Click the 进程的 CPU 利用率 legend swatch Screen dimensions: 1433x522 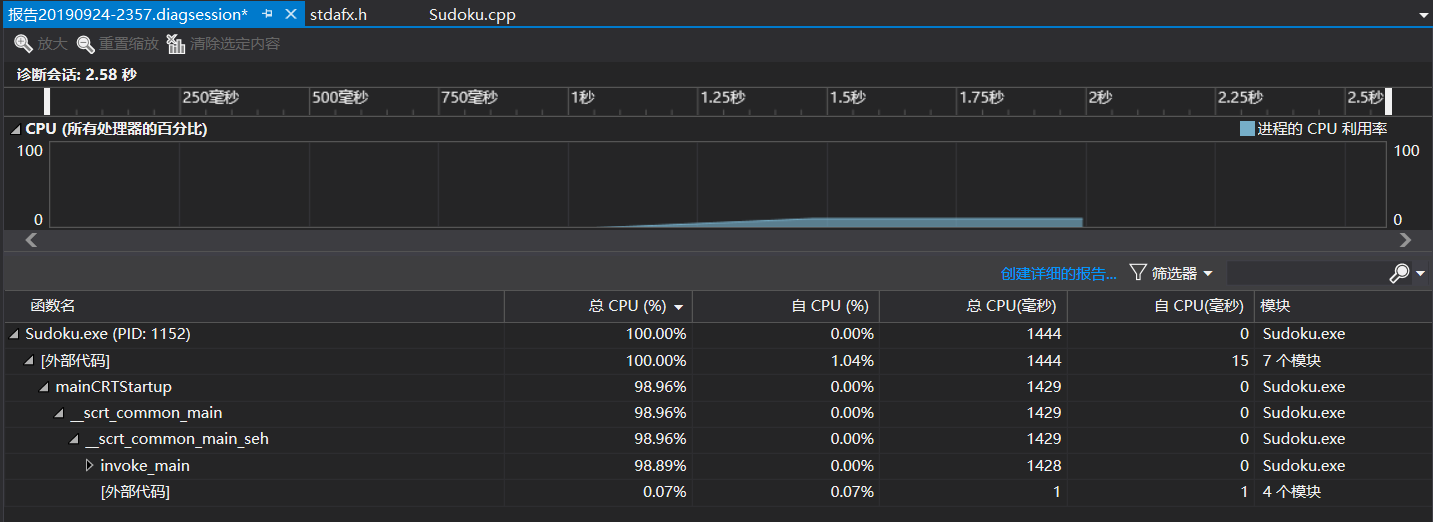coord(1246,129)
